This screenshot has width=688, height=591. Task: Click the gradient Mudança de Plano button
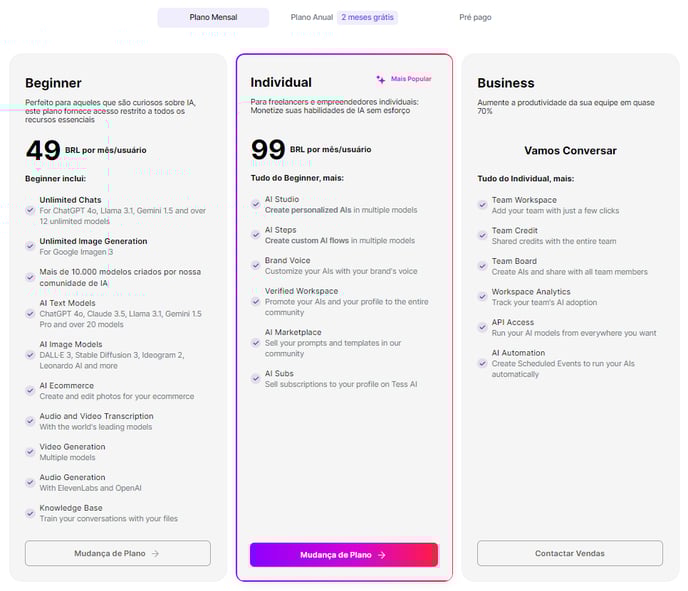[344, 555]
